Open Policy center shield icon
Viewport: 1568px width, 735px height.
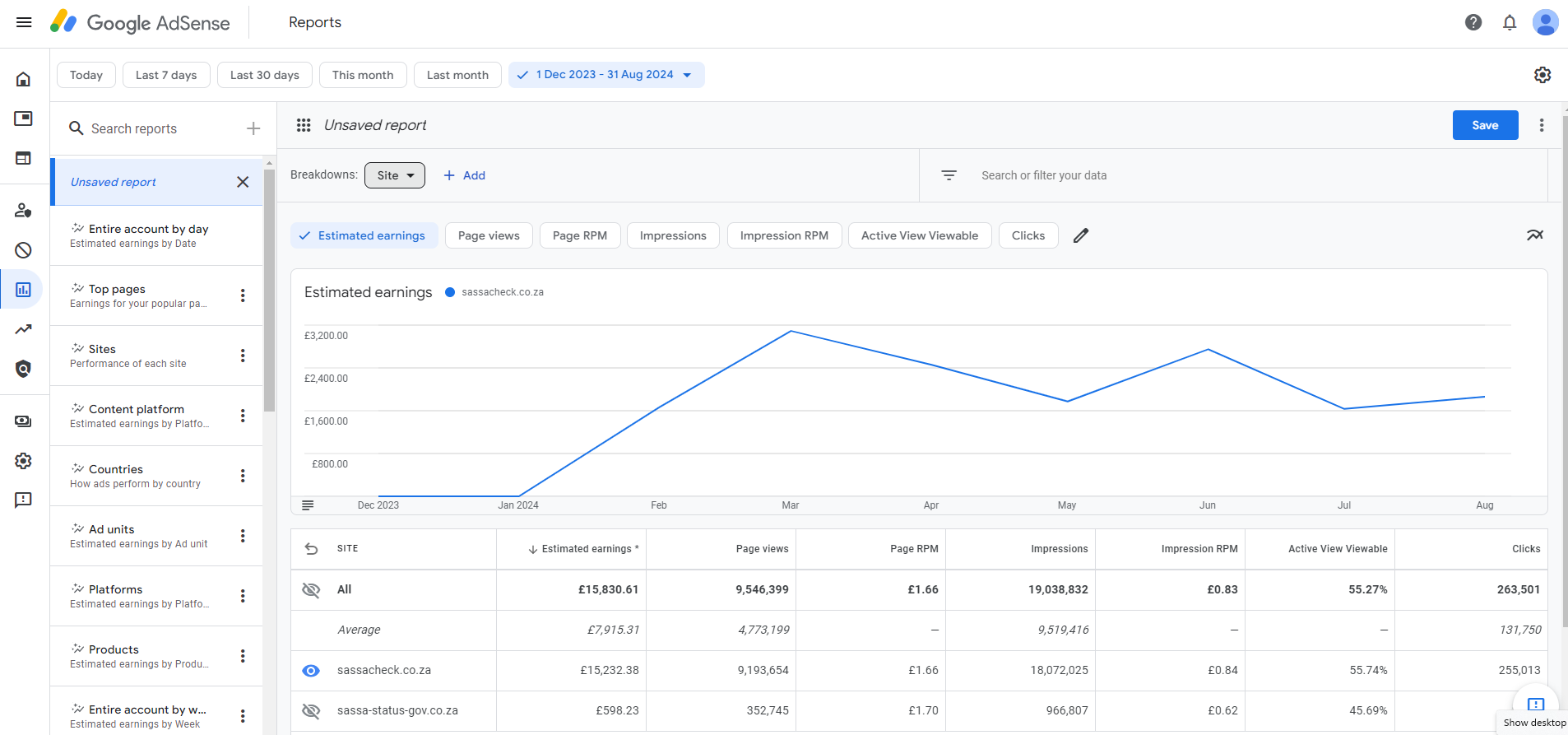coord(23,369)
